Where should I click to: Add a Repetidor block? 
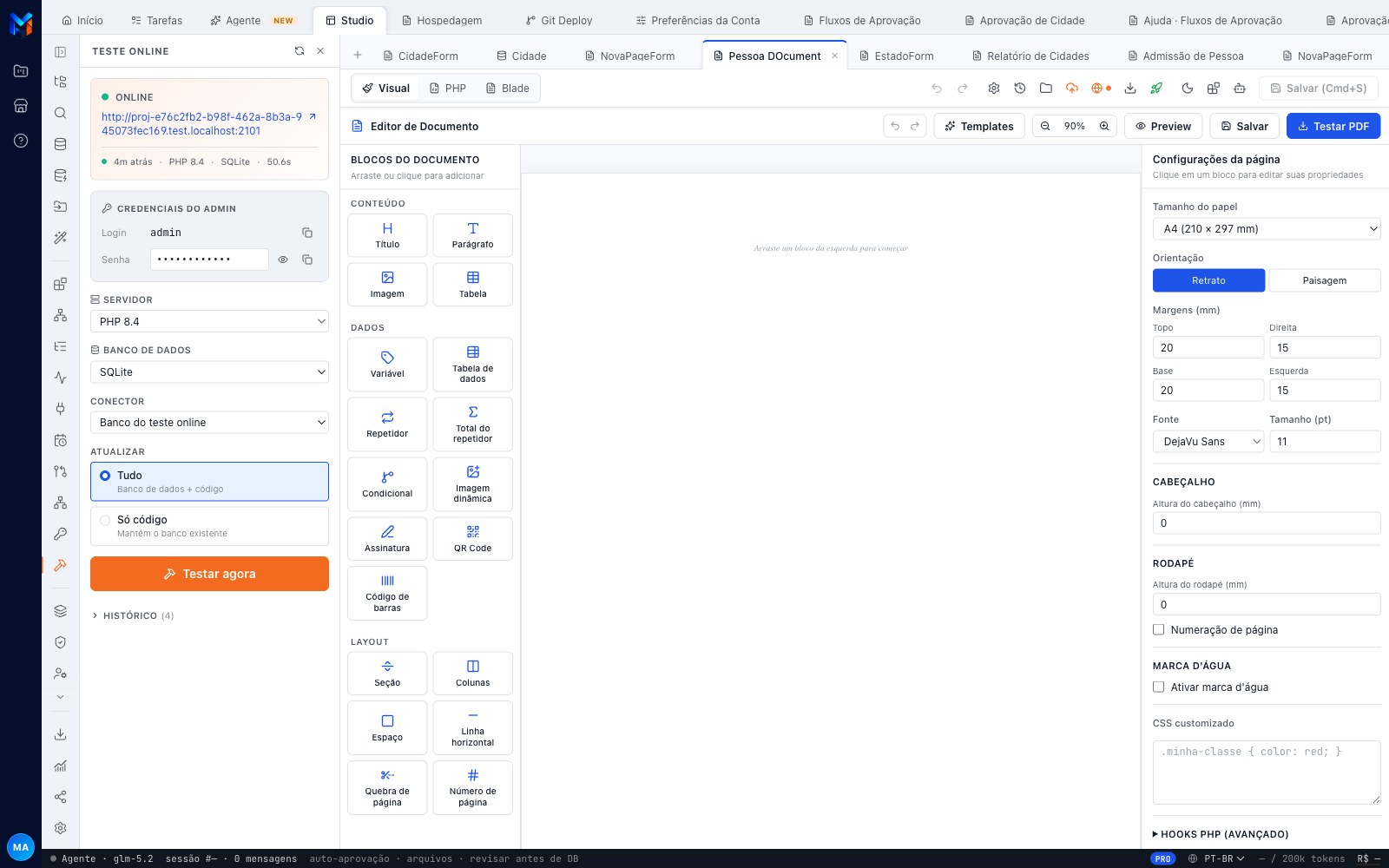pos(387,424)
